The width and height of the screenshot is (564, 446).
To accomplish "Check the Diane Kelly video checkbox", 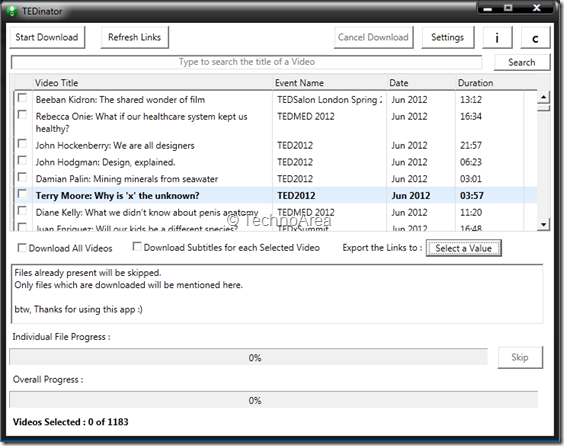I will click(x=22, y=211).
